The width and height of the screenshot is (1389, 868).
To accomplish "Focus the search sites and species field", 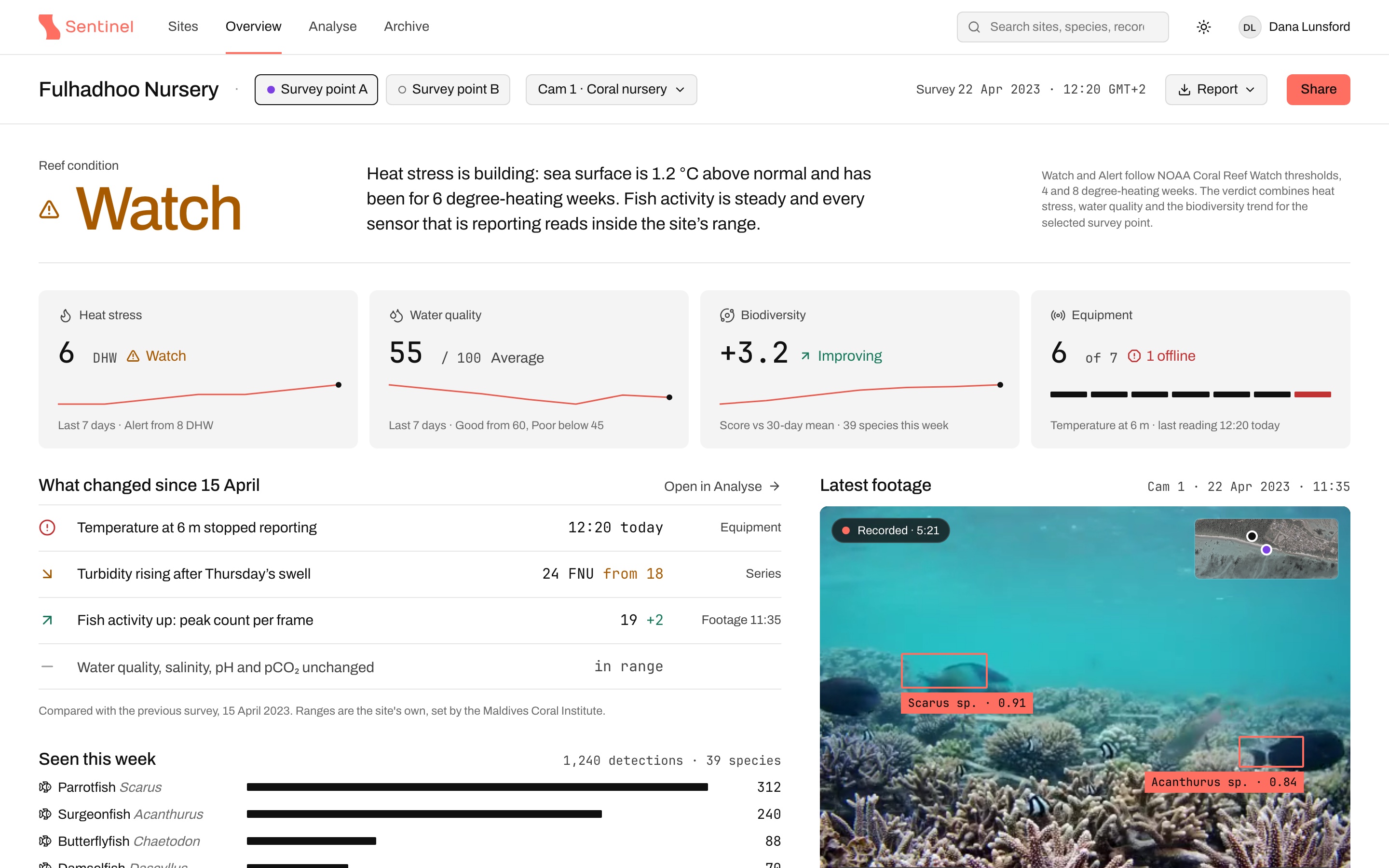I will 1062,27.
